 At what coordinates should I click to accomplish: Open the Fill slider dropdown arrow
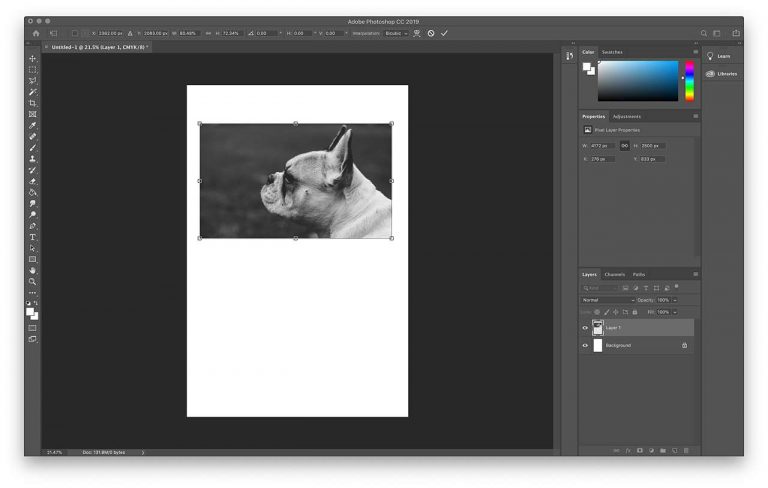tap(675, 312)
